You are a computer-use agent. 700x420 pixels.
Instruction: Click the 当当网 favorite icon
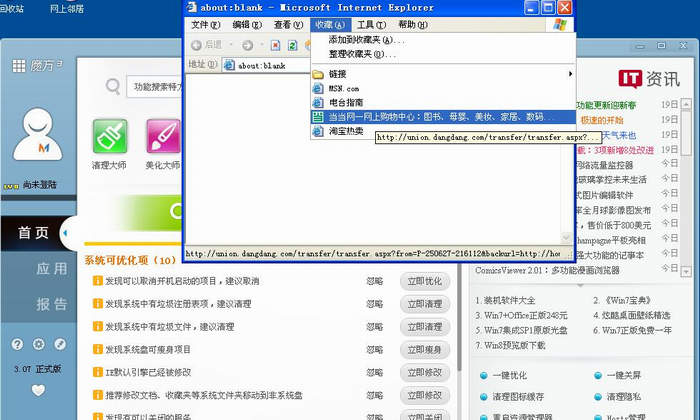(x=317, y=117)
